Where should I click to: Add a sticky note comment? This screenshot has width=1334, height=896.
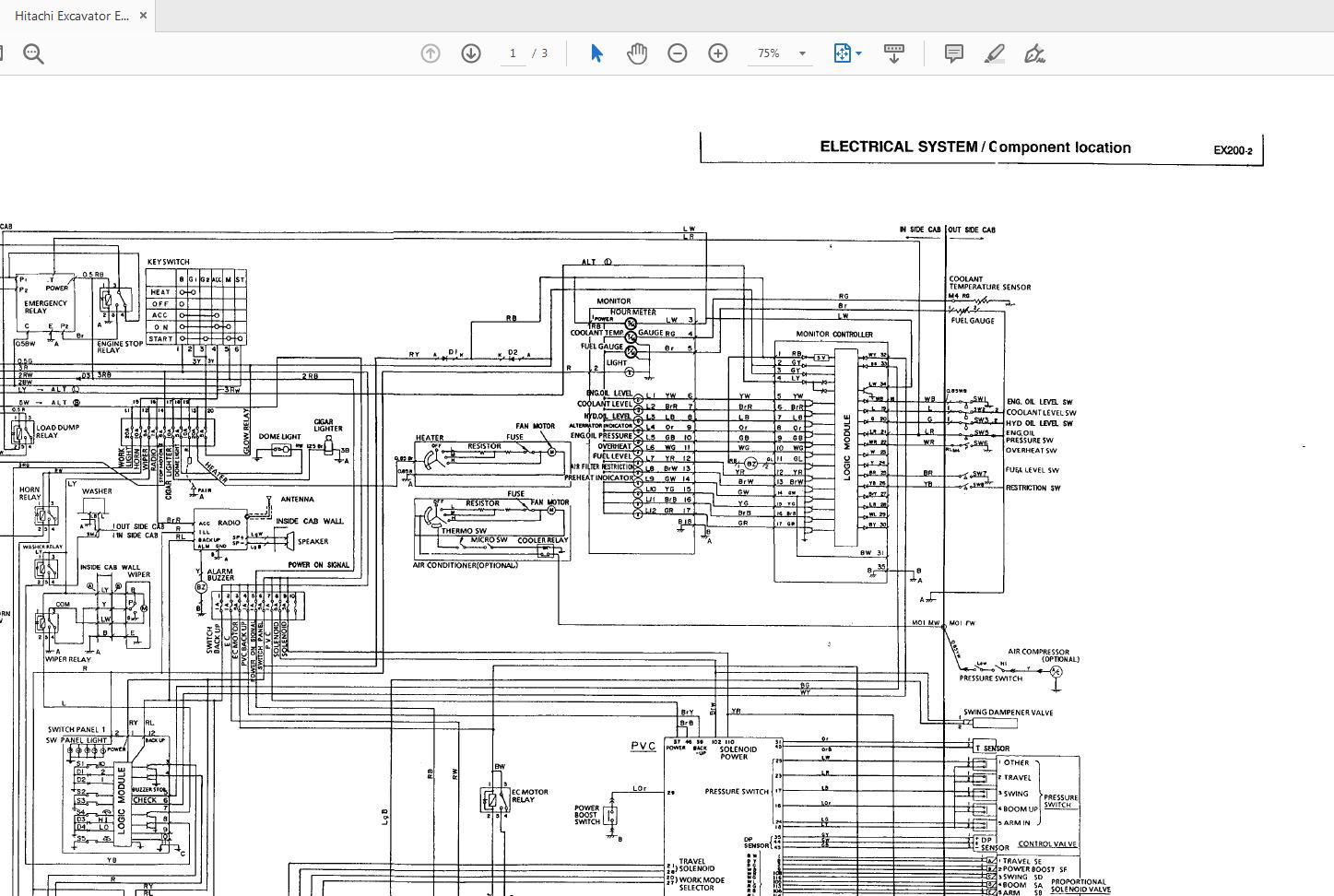click(x=954, y=53)
